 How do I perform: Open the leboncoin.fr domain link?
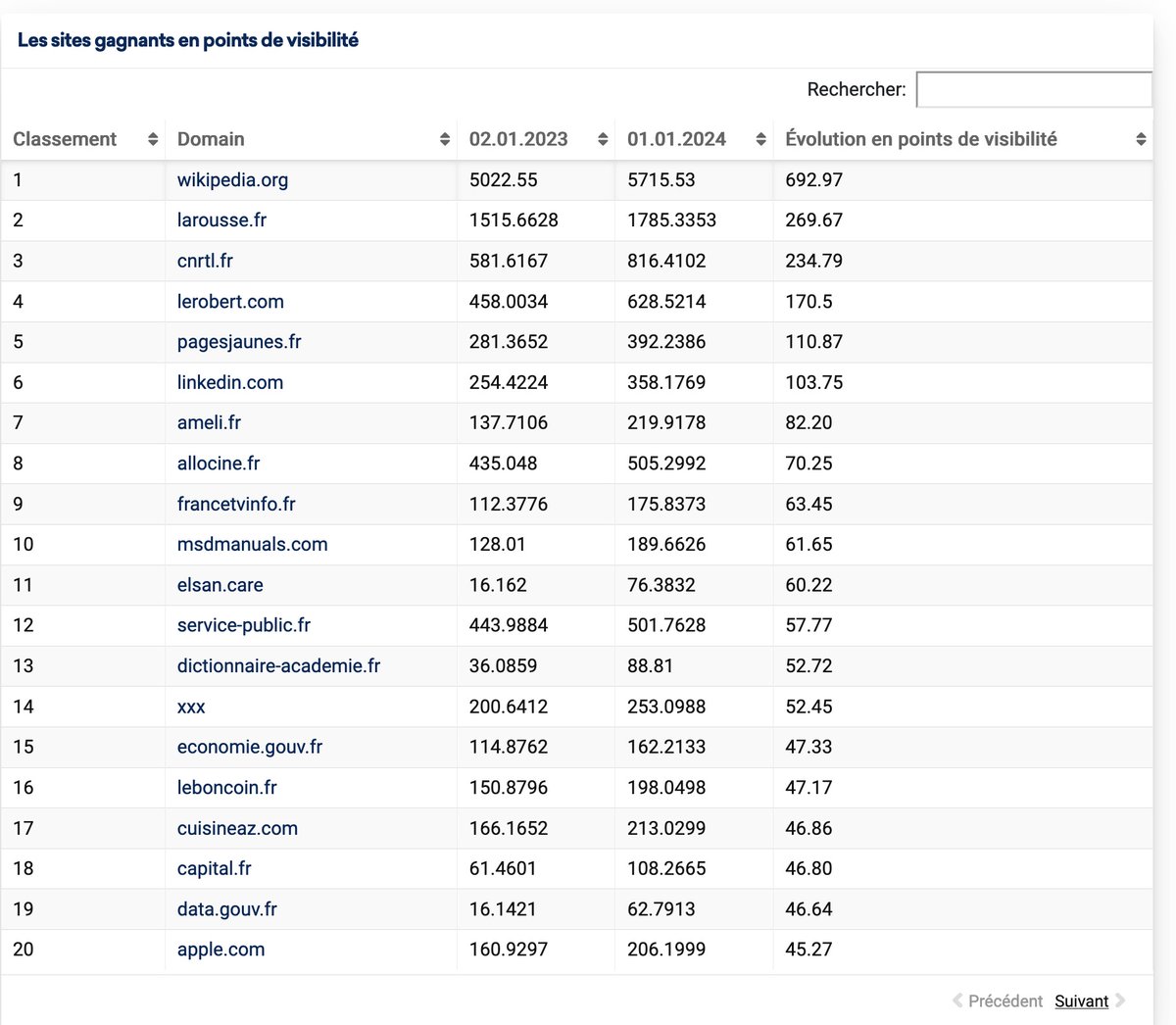[227, 787]
